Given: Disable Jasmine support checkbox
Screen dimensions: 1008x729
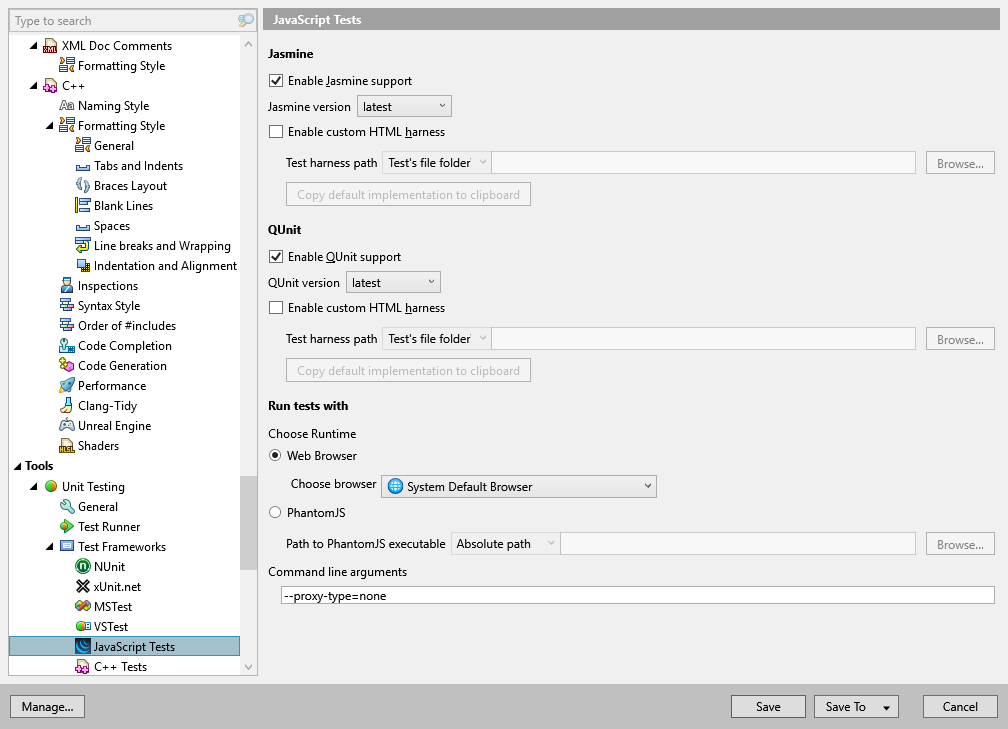Looking at the screenshot, I should tap(277, 81).
